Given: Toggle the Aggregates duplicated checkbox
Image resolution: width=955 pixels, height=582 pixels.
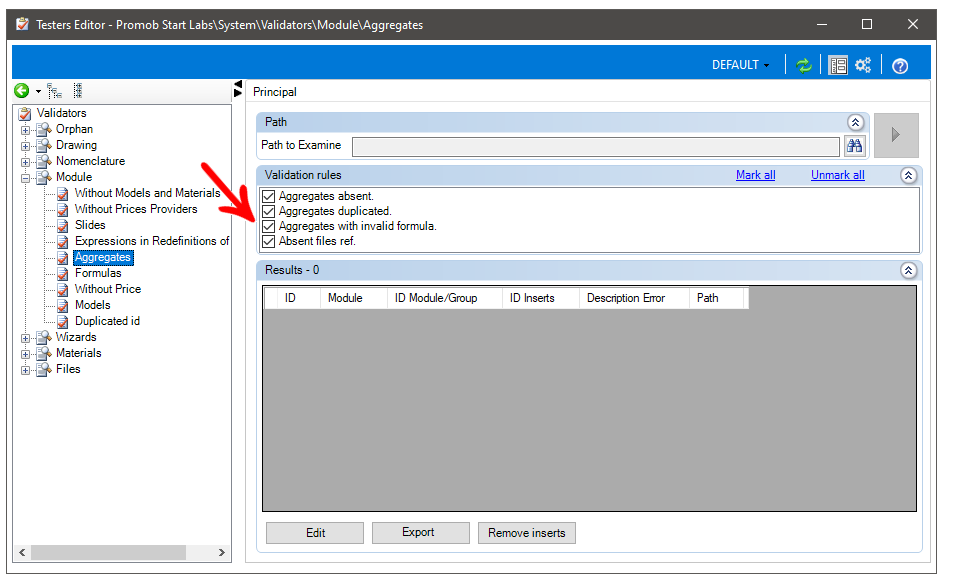Looking at the screenshot, I should (268, 212).
